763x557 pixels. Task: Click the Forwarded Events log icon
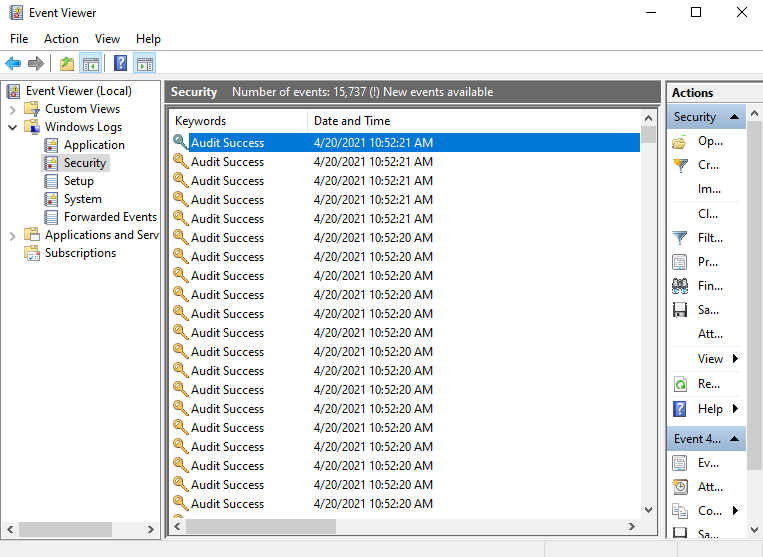(51, 217)
